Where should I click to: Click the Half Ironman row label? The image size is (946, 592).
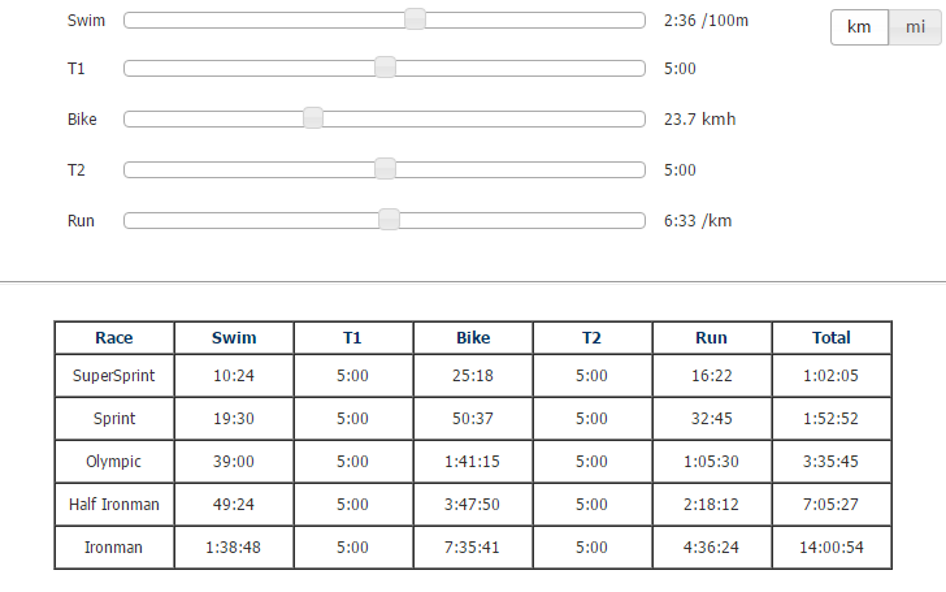point(114,504)
